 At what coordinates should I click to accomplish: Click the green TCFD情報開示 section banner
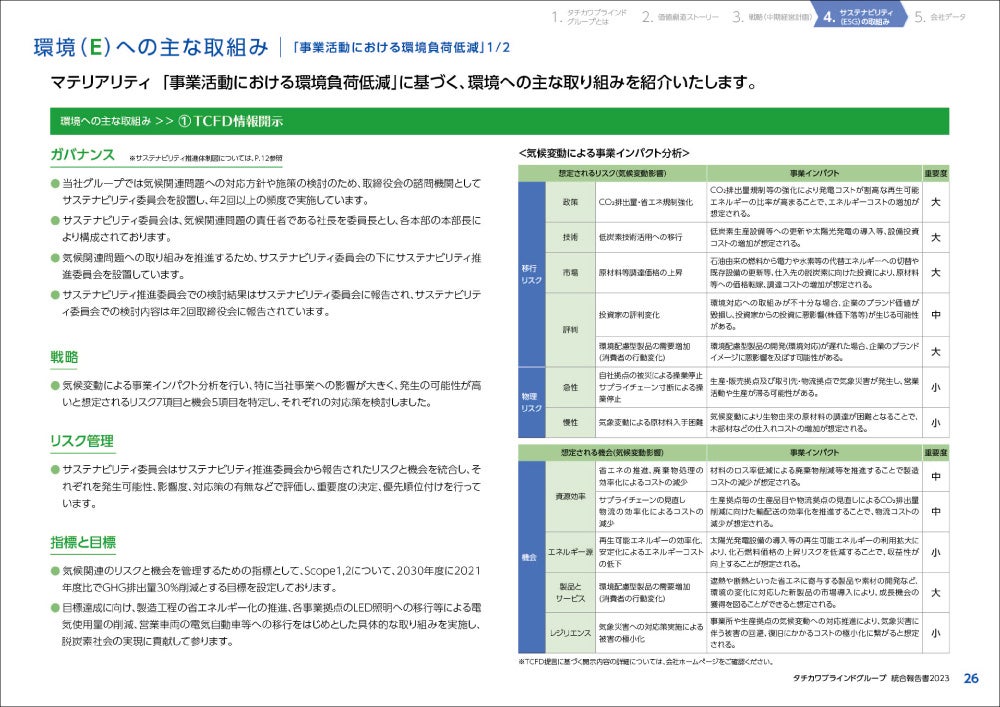click(x=499, y=121)
